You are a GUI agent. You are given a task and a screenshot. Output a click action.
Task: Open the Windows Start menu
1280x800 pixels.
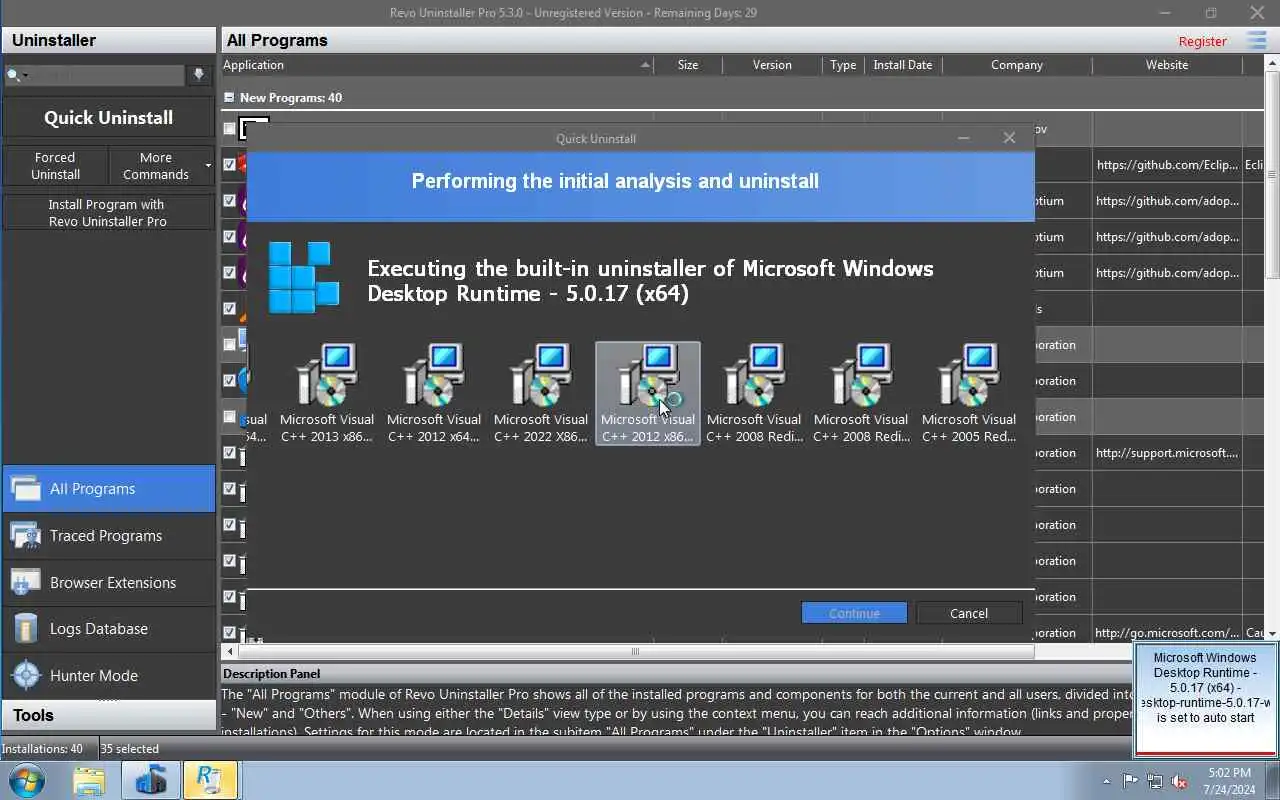(27, 780)
